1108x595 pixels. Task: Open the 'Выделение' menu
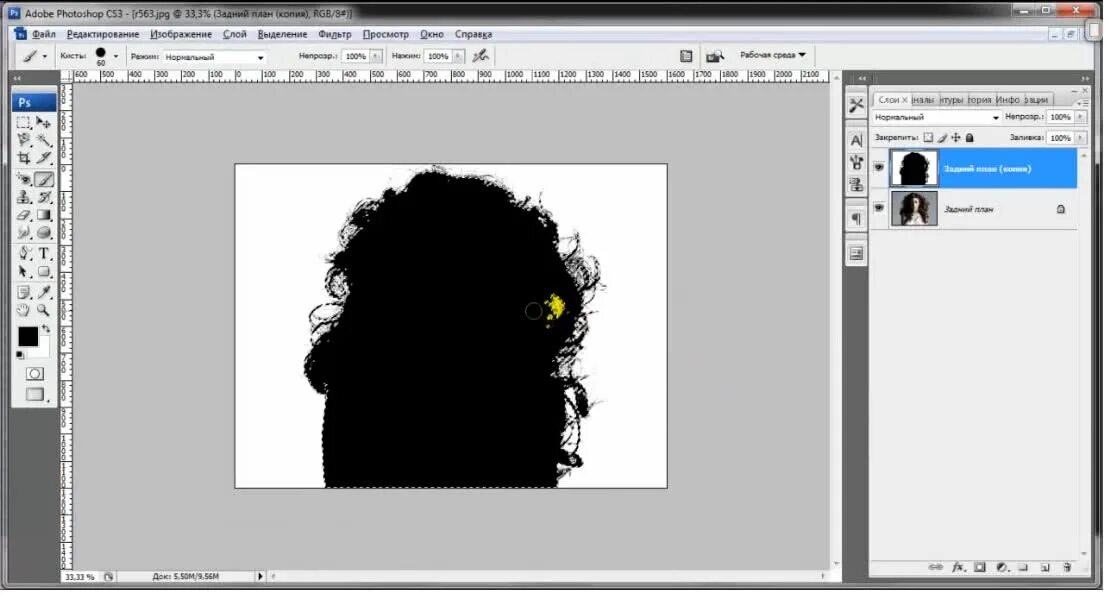282,34
